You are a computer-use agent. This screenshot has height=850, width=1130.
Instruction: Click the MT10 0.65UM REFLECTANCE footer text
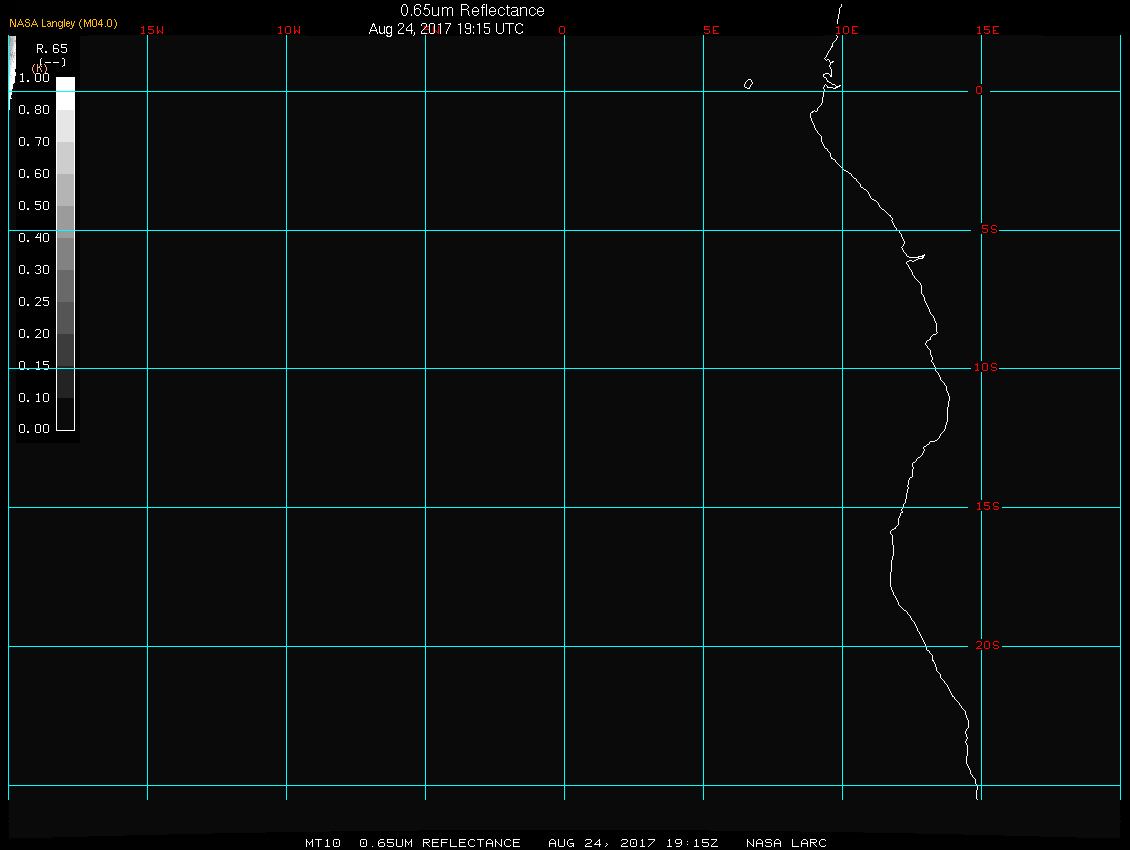412,843
